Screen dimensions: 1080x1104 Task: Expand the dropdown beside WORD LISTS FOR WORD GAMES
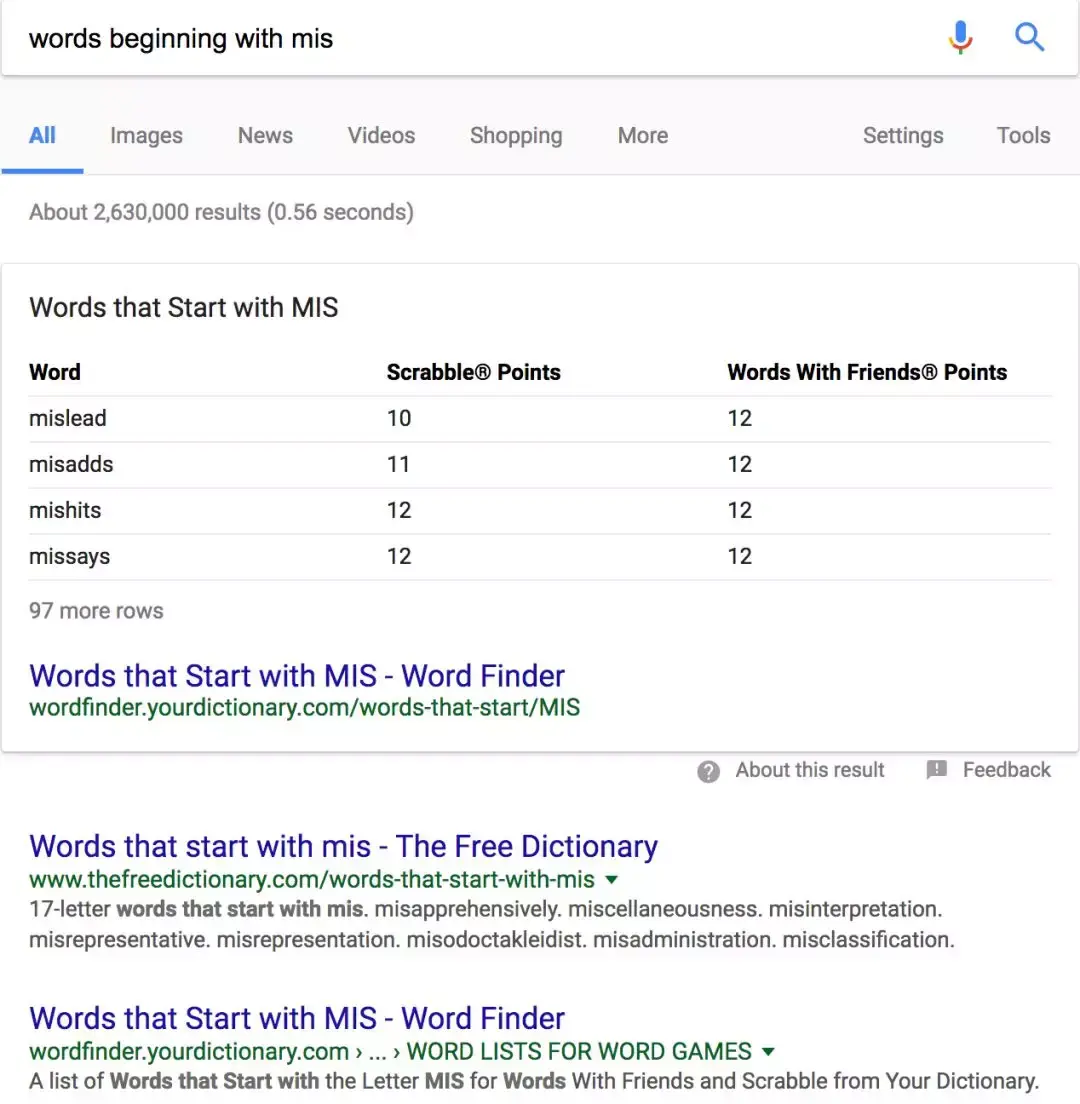767,1051
